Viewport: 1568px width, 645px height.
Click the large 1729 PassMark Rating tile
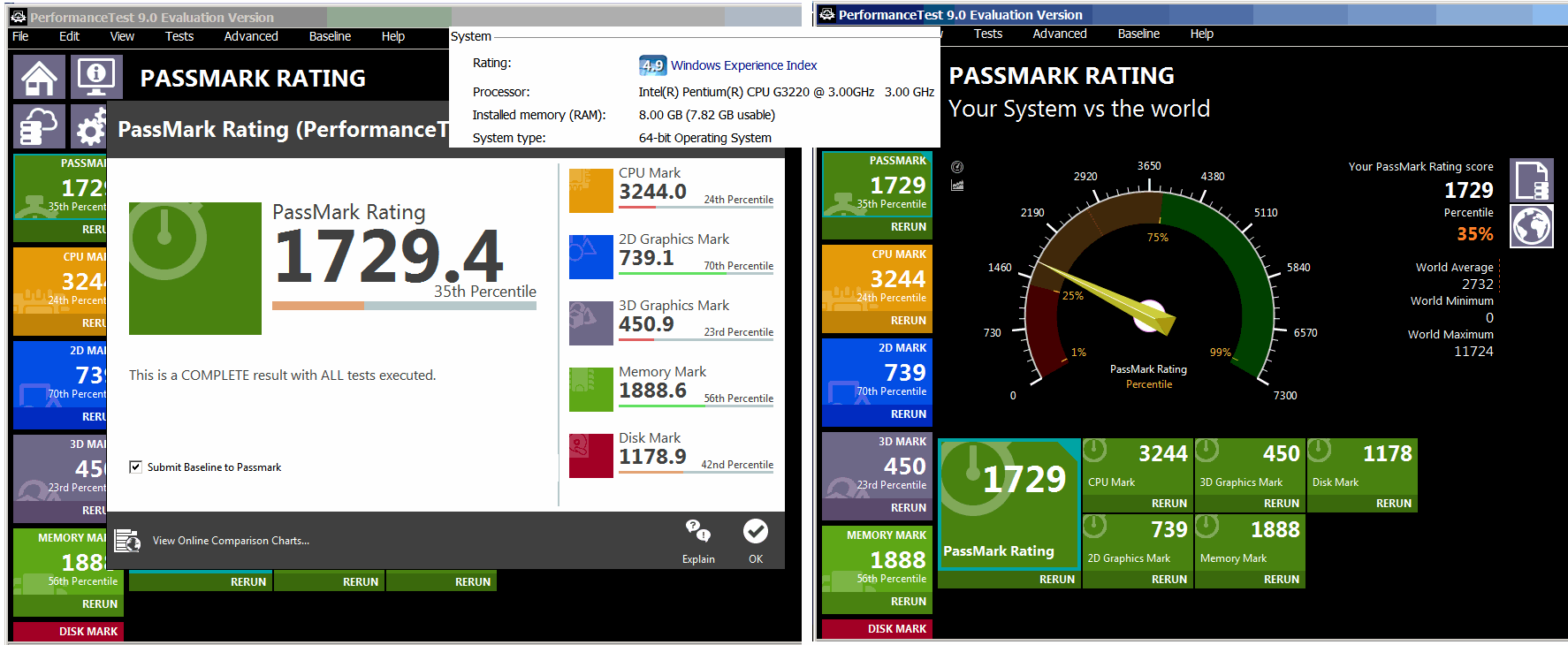click(1009, 504)
